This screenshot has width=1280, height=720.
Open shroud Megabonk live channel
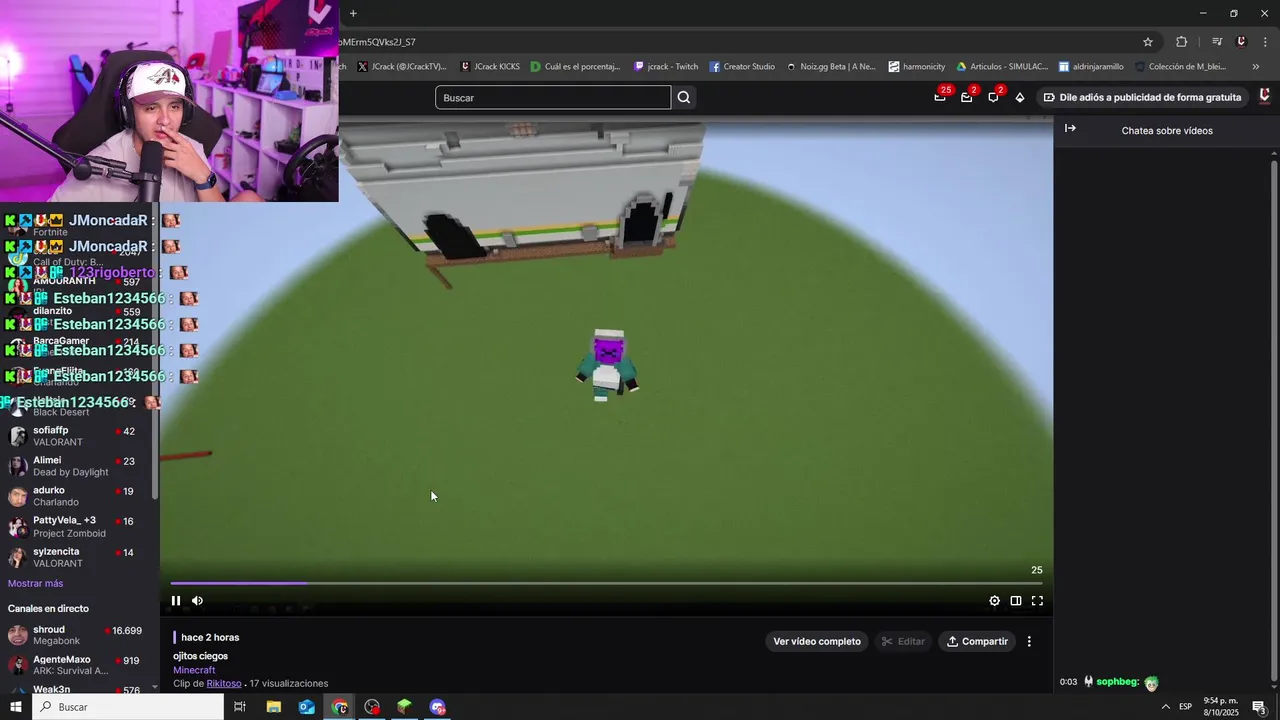pos(78,635)
